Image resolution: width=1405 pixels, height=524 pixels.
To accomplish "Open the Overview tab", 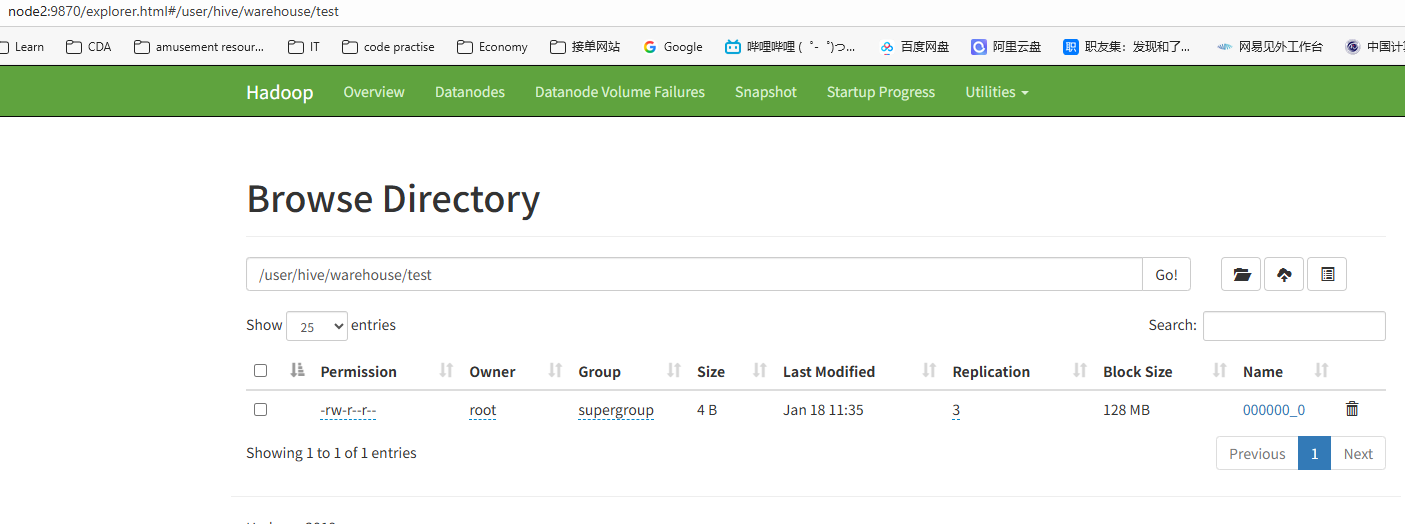I will coord(374,92).
